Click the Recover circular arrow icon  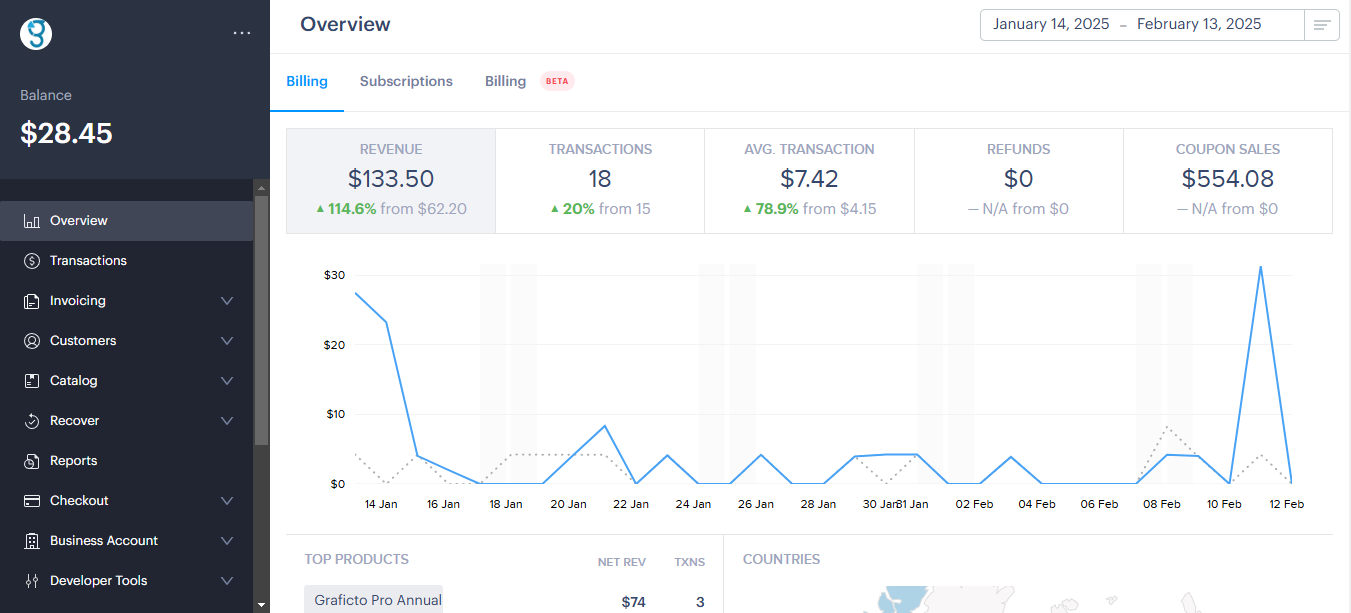[x=31, y=421]
